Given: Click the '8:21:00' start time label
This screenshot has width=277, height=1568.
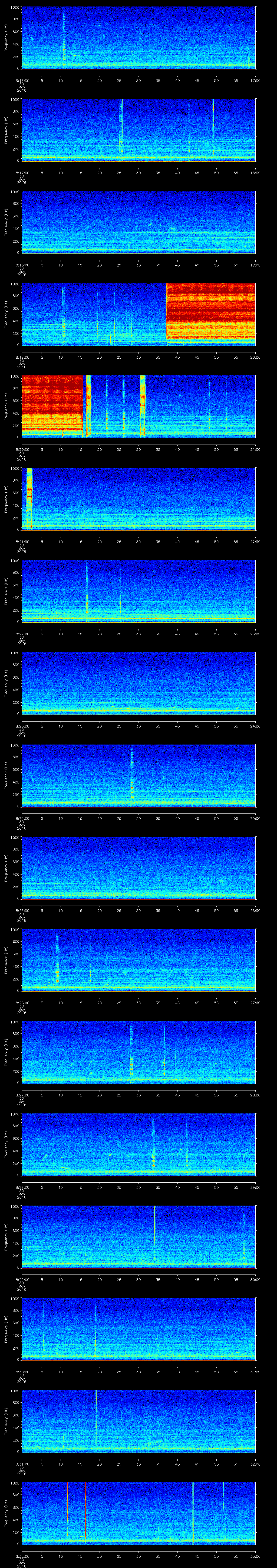Looking at the screenshot, I should coord(22,542).
